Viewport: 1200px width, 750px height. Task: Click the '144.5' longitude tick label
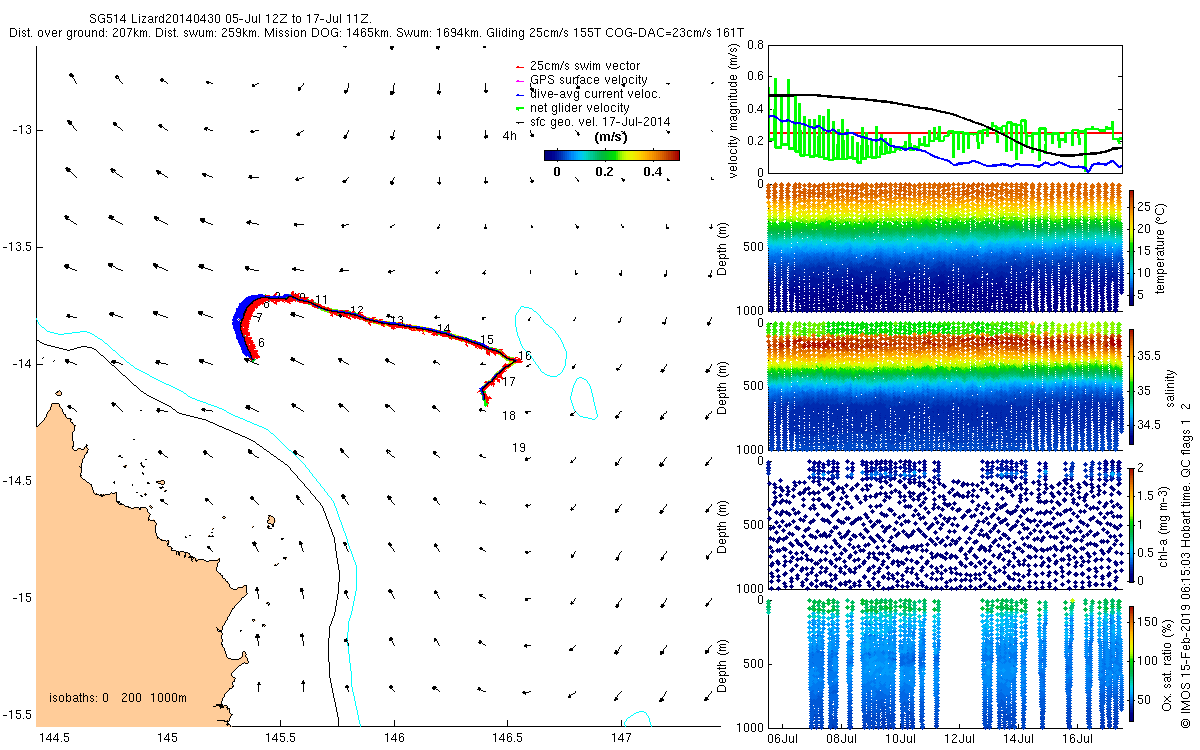[x=53, y=739]
